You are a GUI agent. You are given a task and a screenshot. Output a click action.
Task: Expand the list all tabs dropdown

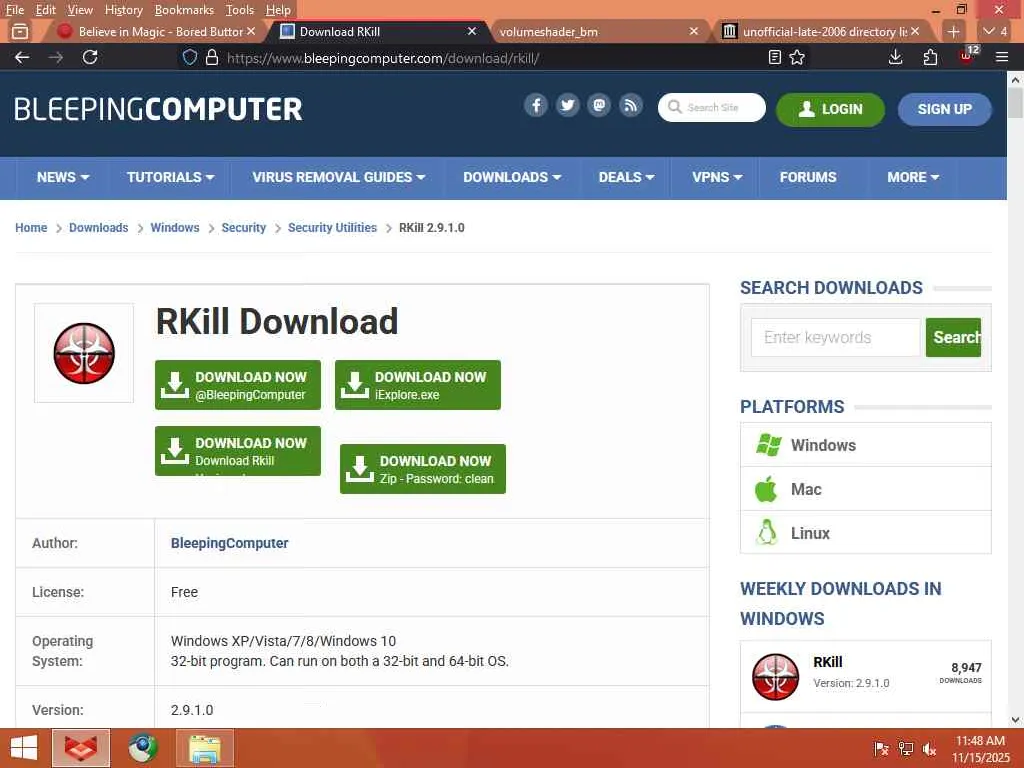[x=995, y=31]
